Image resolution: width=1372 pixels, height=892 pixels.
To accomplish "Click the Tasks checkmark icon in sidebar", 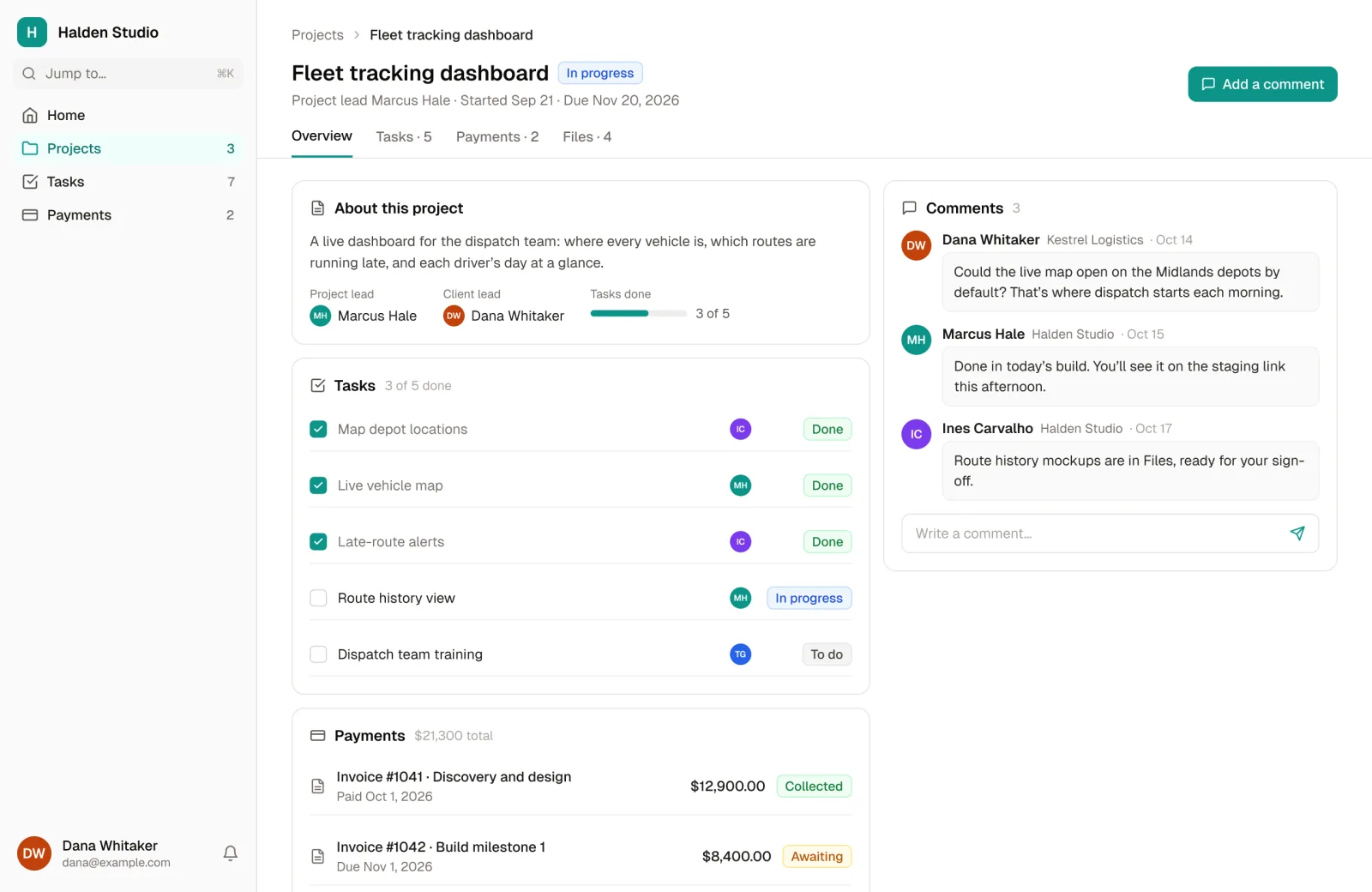I will 30,182.
